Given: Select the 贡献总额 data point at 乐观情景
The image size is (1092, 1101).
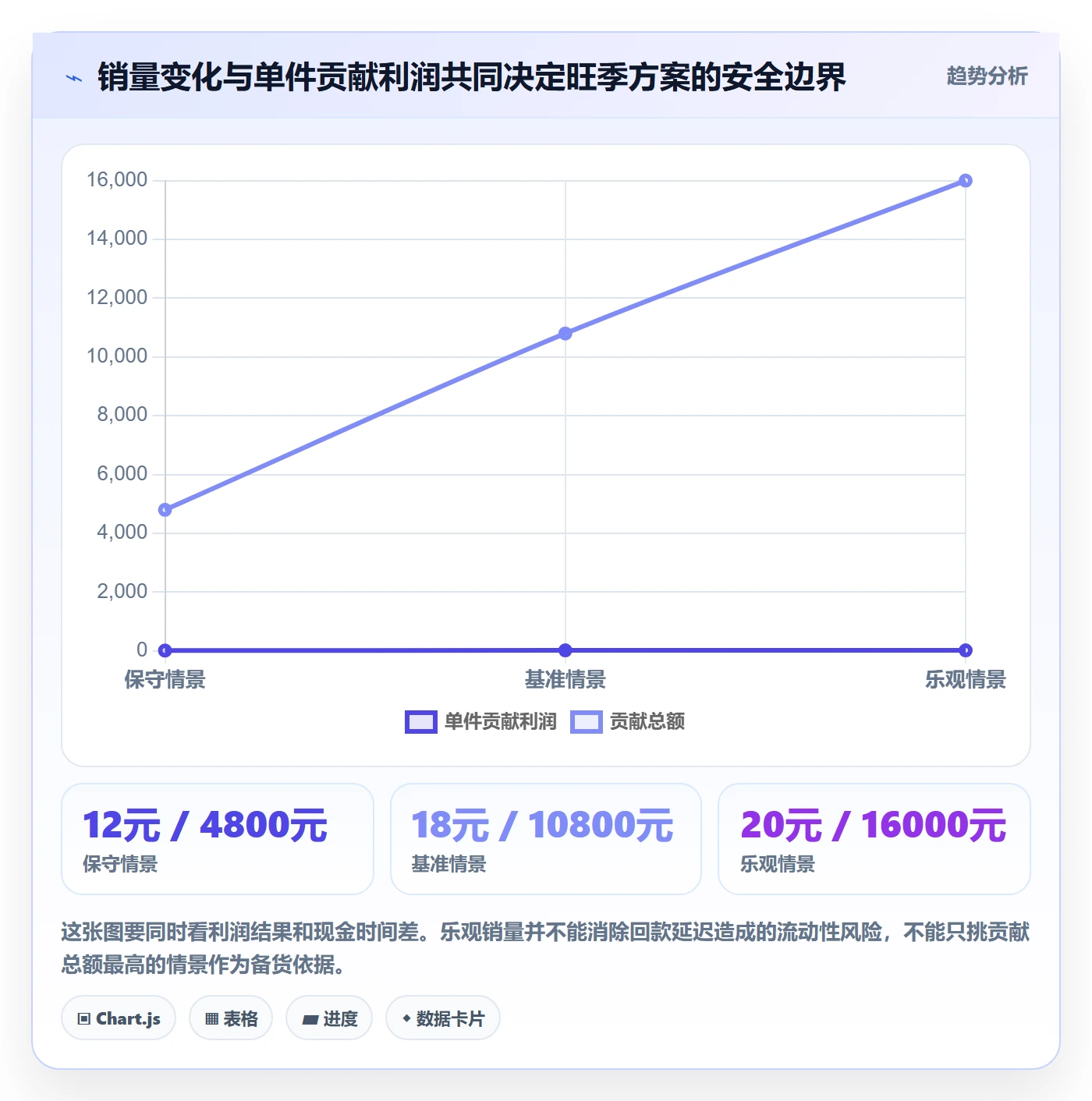Looking at the screenshot, I should [x=966, y=181].
